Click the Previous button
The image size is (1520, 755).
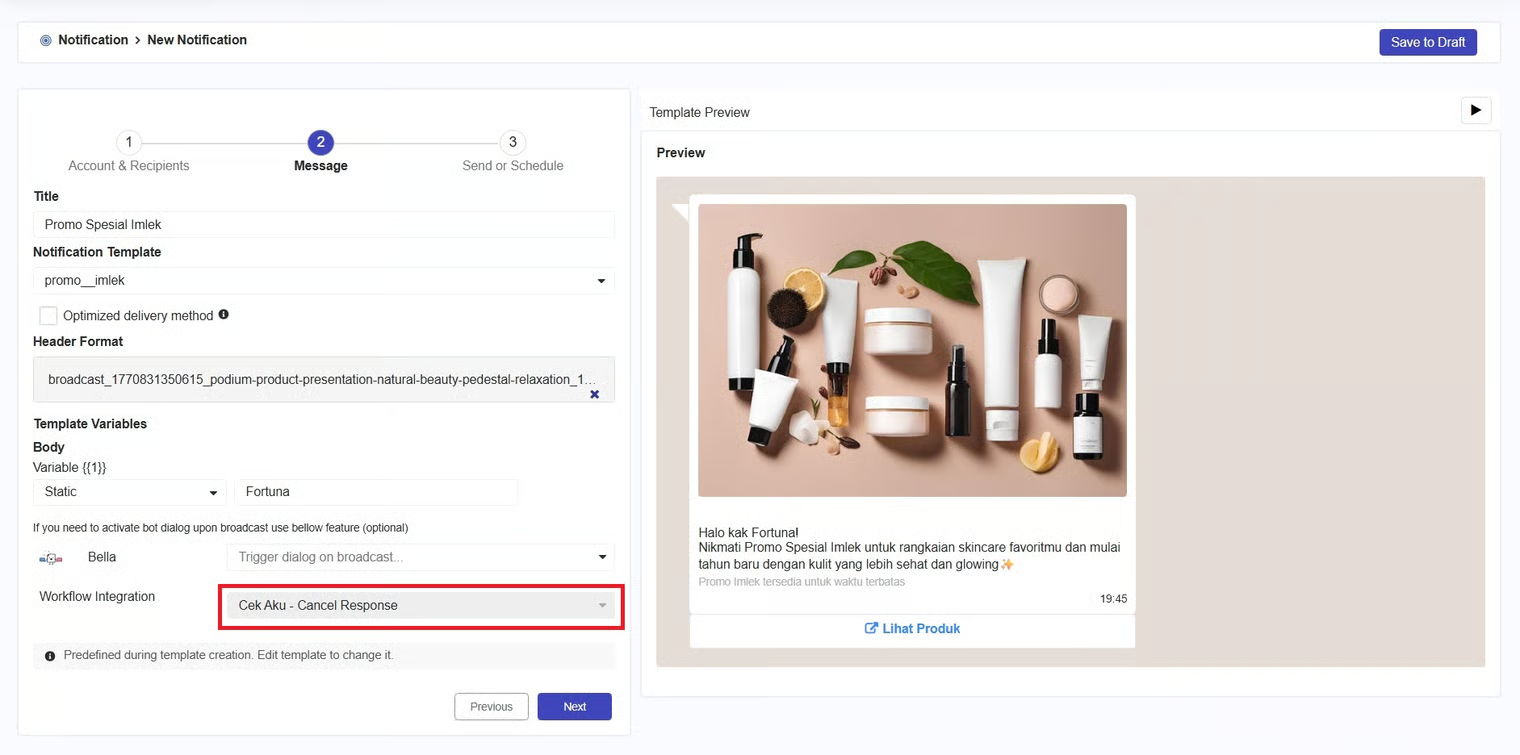[x=491, y=706]
